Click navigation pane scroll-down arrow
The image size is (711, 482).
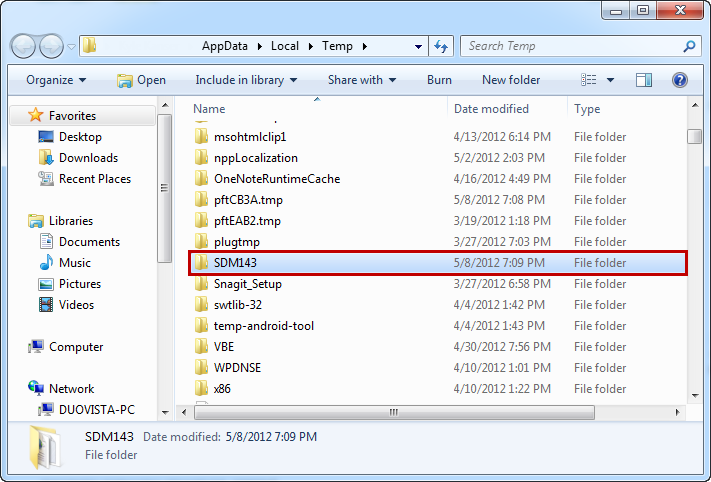(x=165, y=412)
